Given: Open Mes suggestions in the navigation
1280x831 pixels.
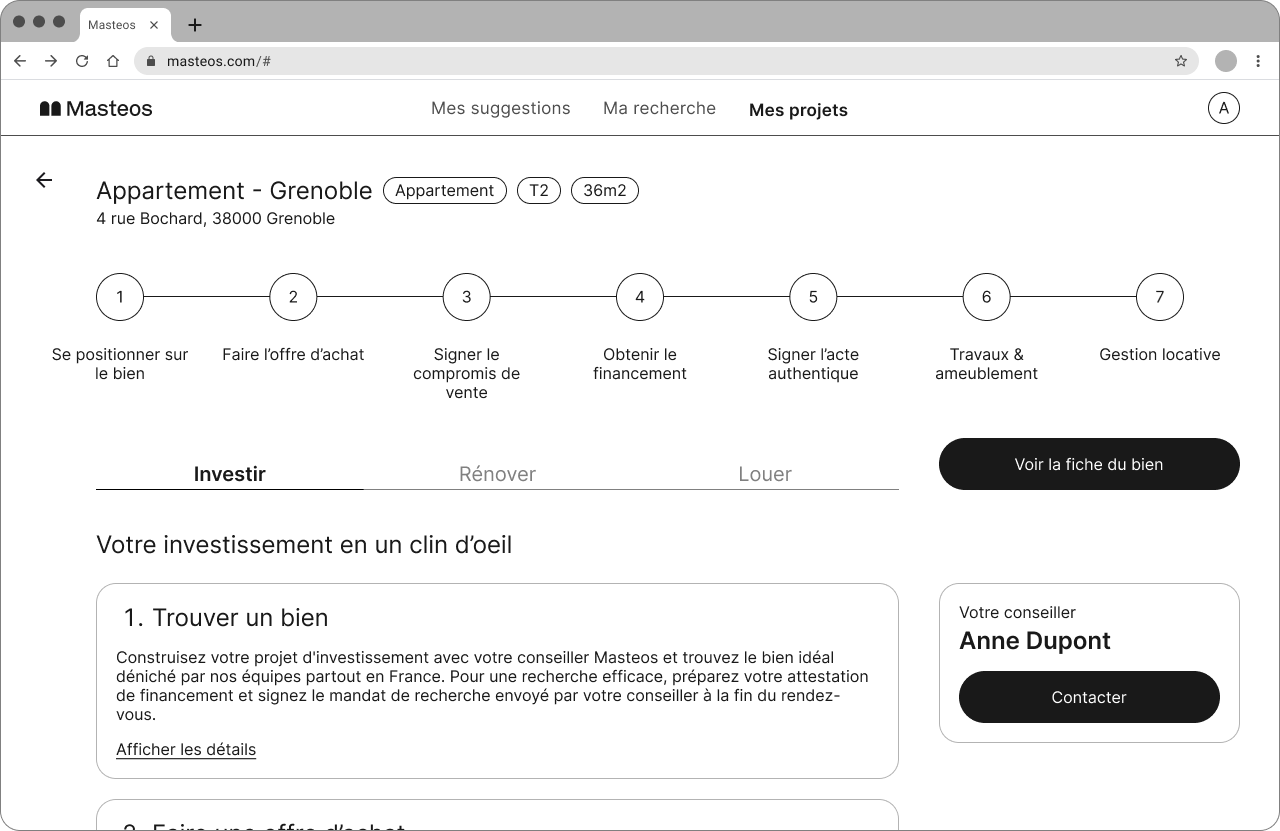Looking at the screenshot, I should pyautogui.click(x=501, y=109).
